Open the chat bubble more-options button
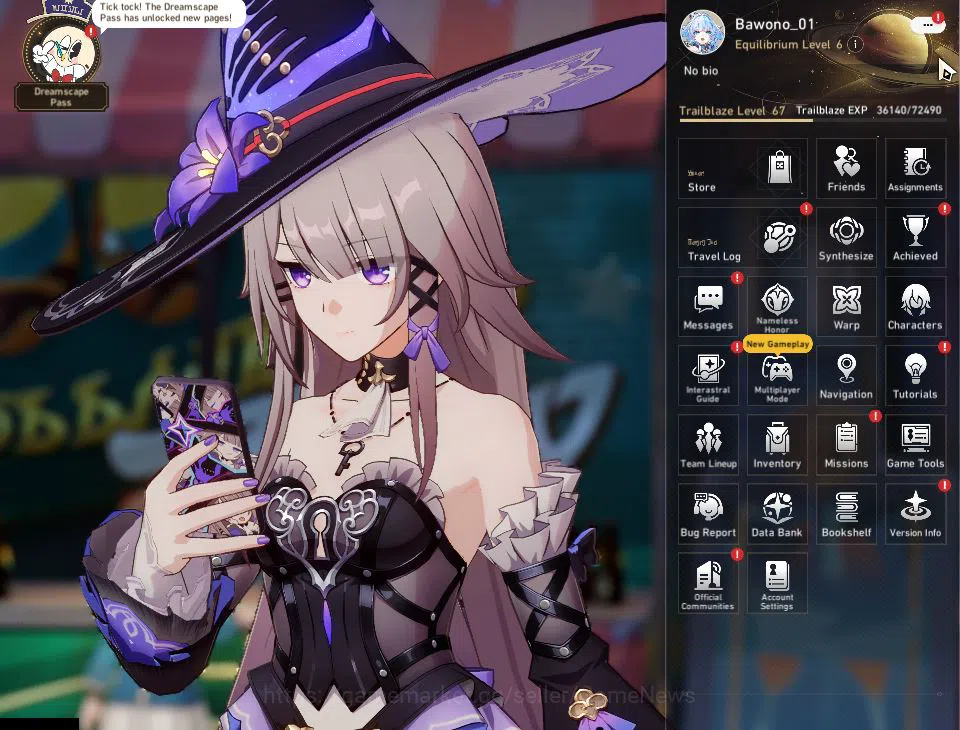This screenshot has width=960, height=730. click(928, 24)
